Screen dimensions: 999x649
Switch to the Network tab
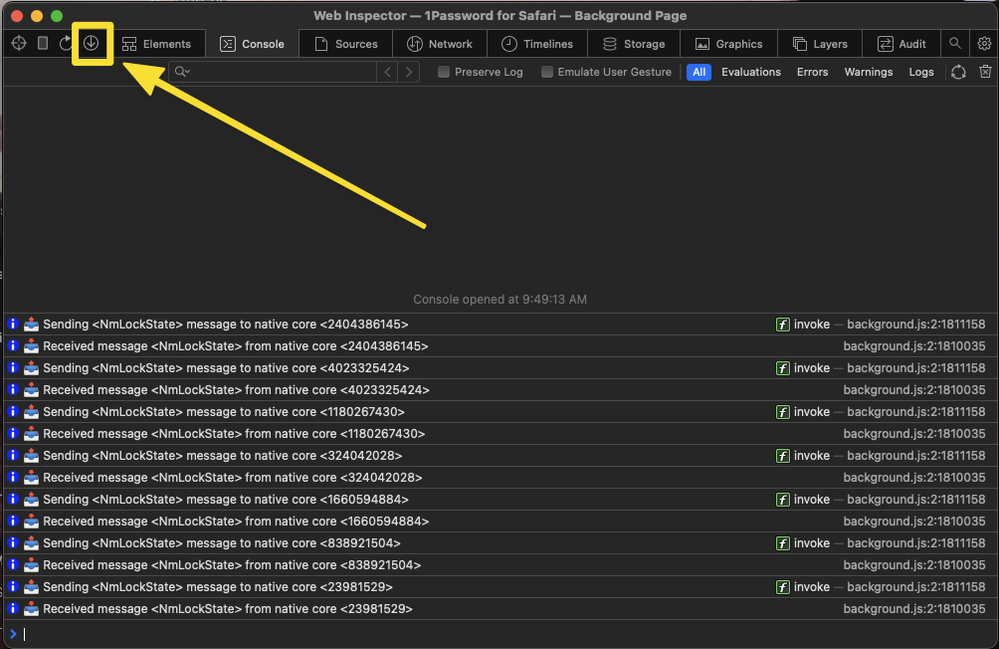click(x=440, y=44)
